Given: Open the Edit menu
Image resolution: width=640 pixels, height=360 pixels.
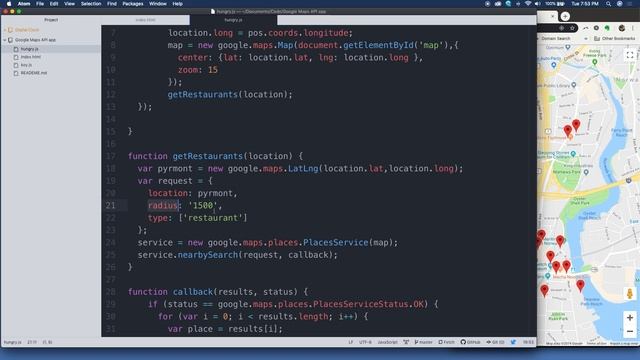Looking at the screenshot, I should click(54, 4).
